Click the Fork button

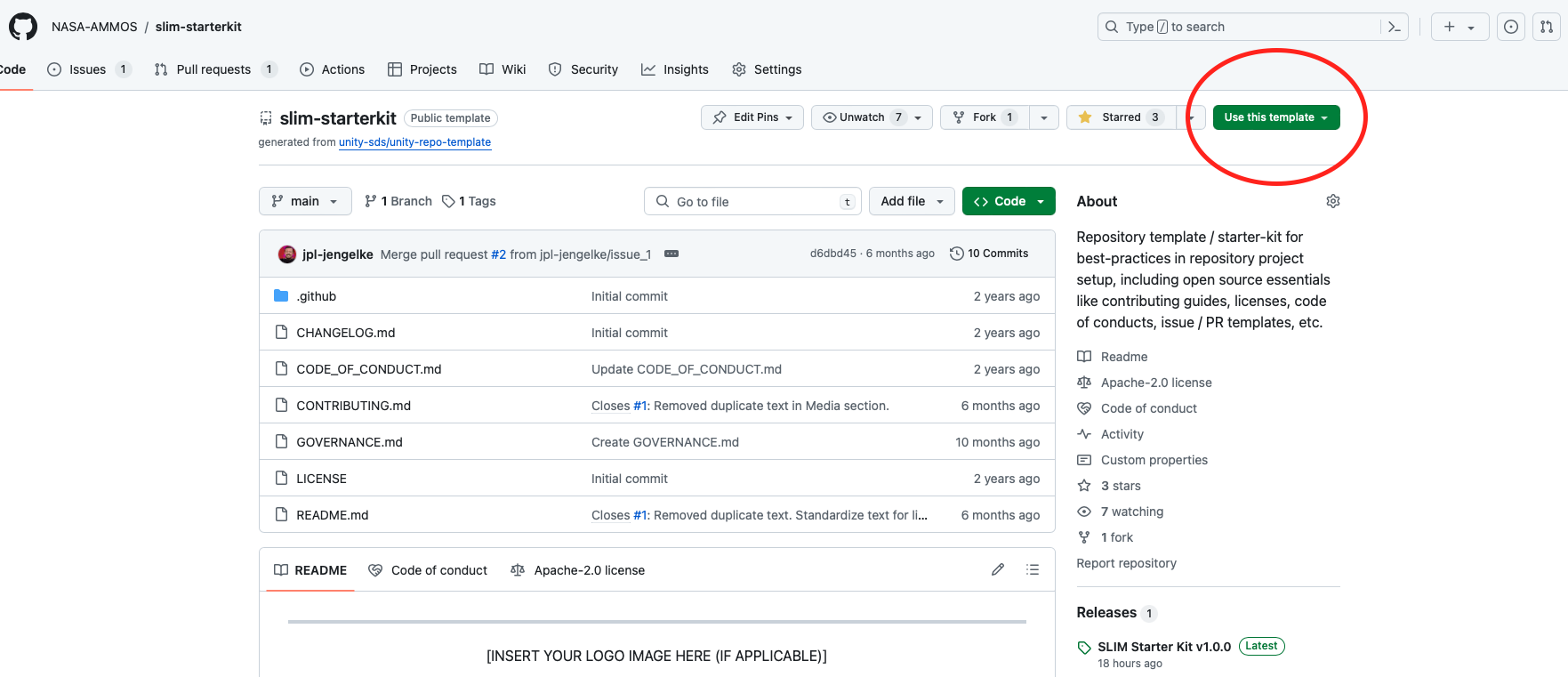click(x=985, y=117)
